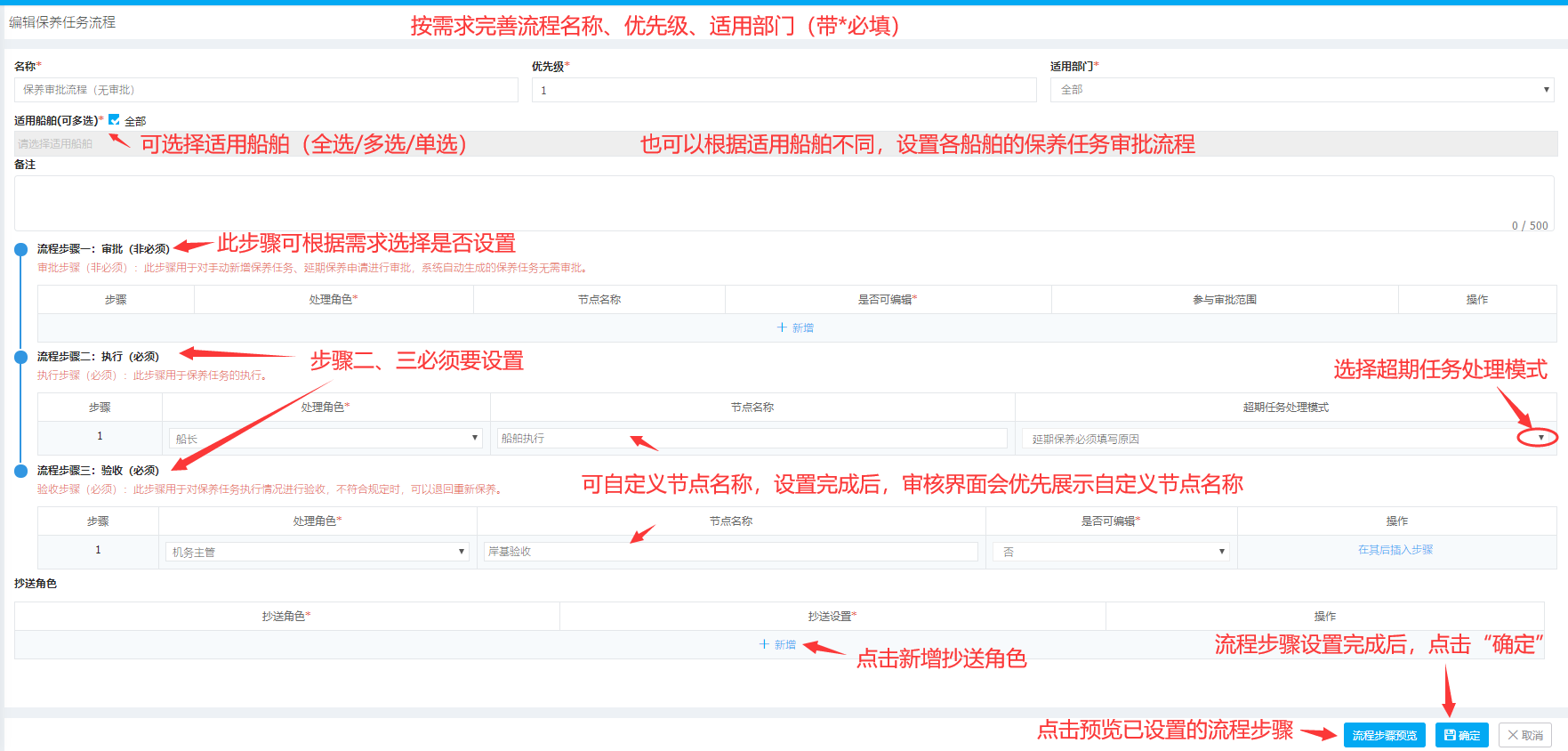Image resolution: width=1568 pixels, height=751 pixels.
Task: Click the 岸基验收 node name field
Action: point(731,552)
